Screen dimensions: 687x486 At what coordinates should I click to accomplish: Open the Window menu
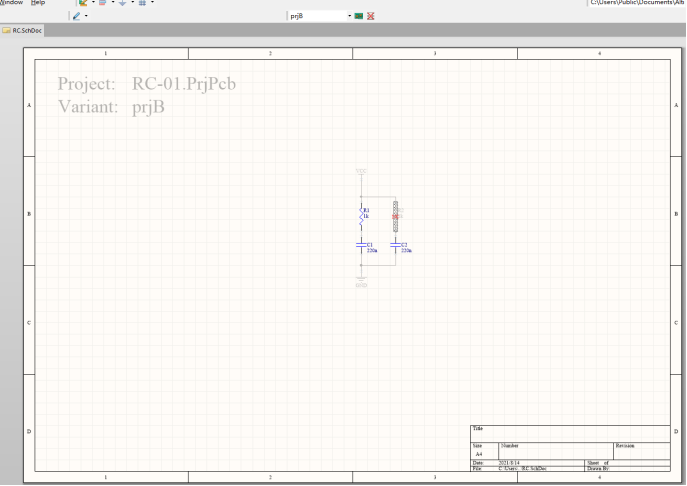click(11, 3)
